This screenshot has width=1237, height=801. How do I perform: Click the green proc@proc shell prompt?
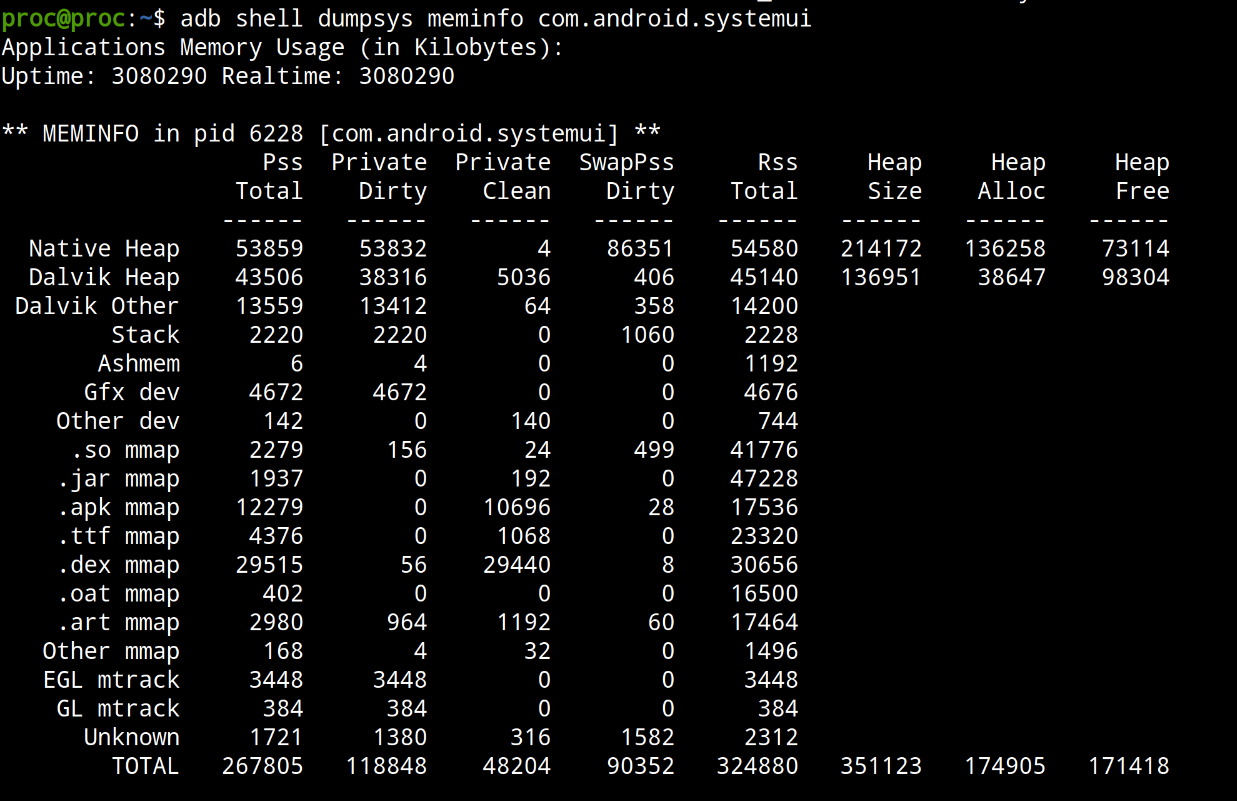[x=62, y=18]
